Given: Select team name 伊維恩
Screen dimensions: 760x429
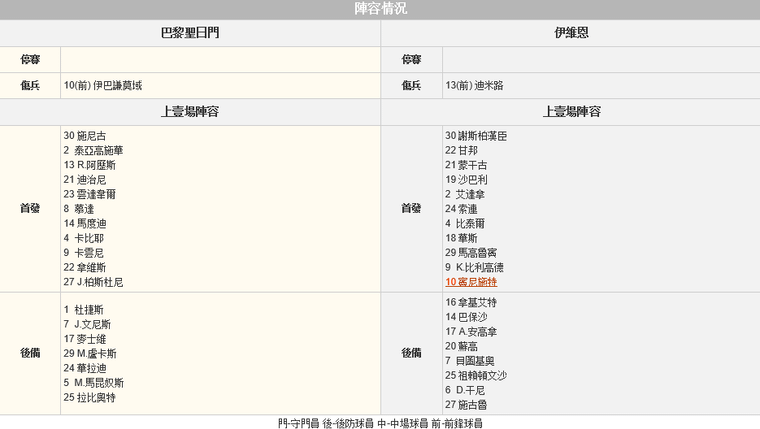Looking at the screenshot, I should coord(571,32).
